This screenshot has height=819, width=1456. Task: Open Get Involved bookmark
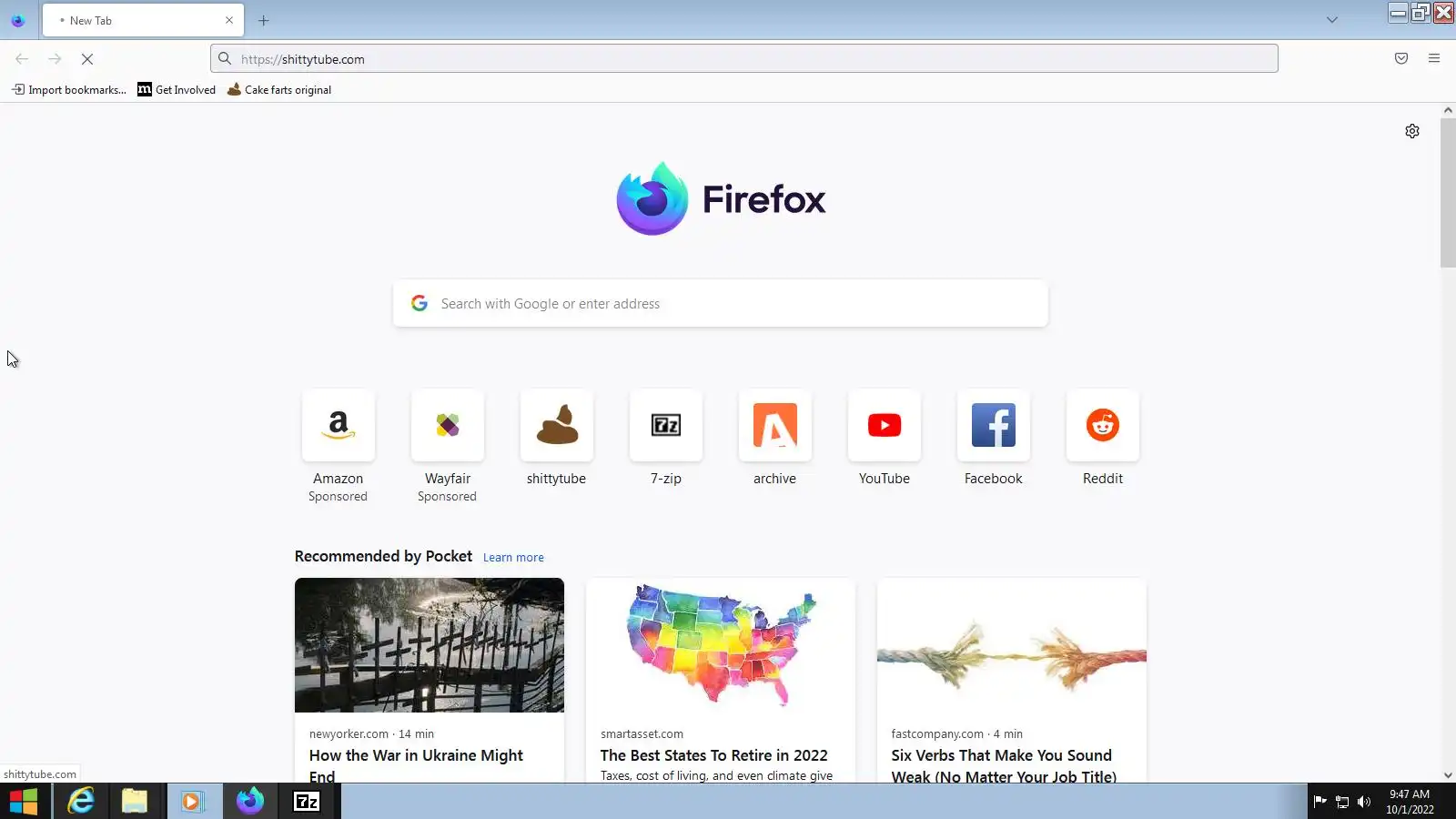[177, 89]
